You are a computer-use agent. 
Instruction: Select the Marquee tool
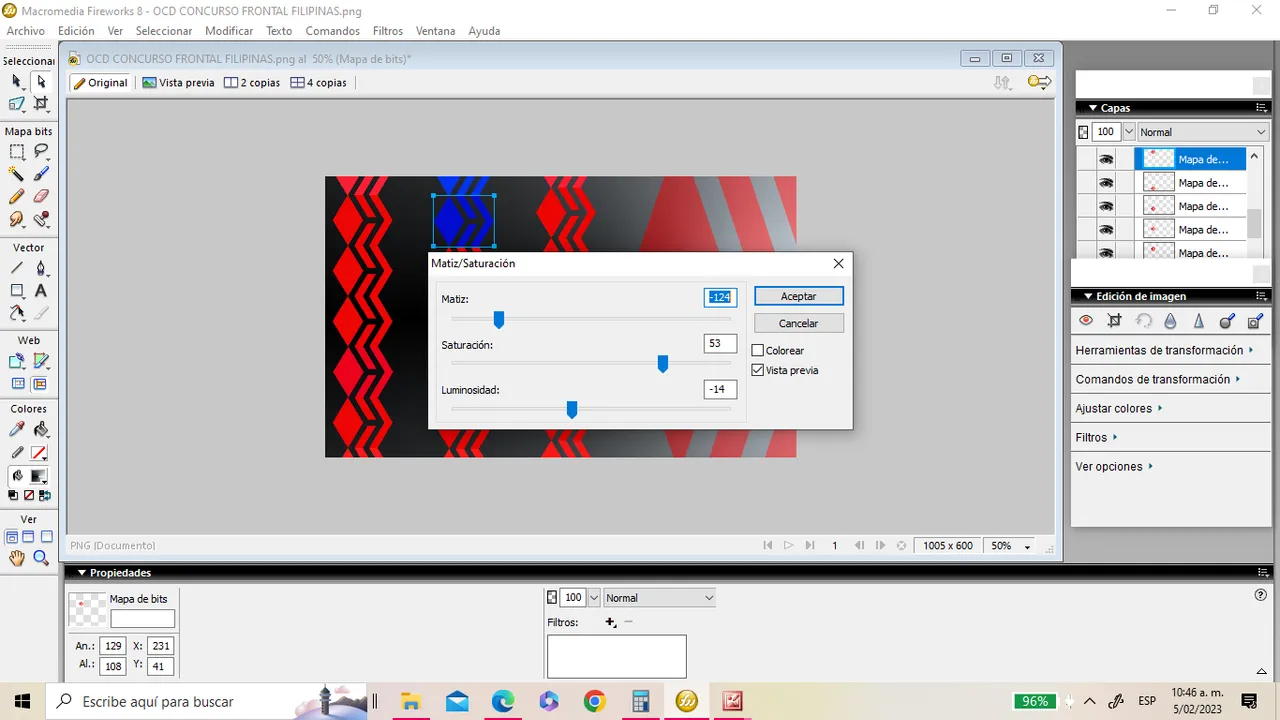point(17,152)
